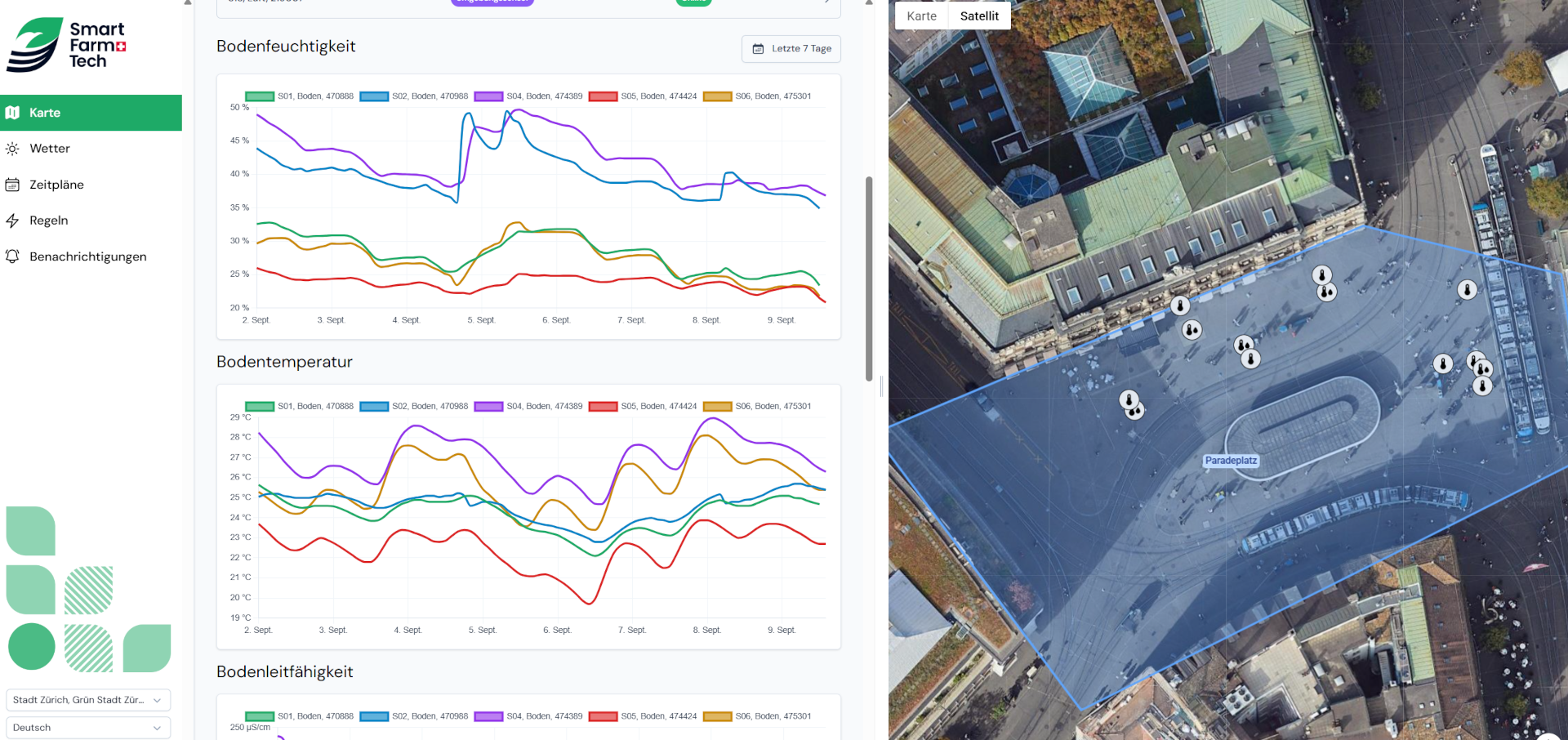Click the Benachrichtigungen bell icon
Image resolution: width=1568 pixels, height=740 pixels.
point(12,256)
